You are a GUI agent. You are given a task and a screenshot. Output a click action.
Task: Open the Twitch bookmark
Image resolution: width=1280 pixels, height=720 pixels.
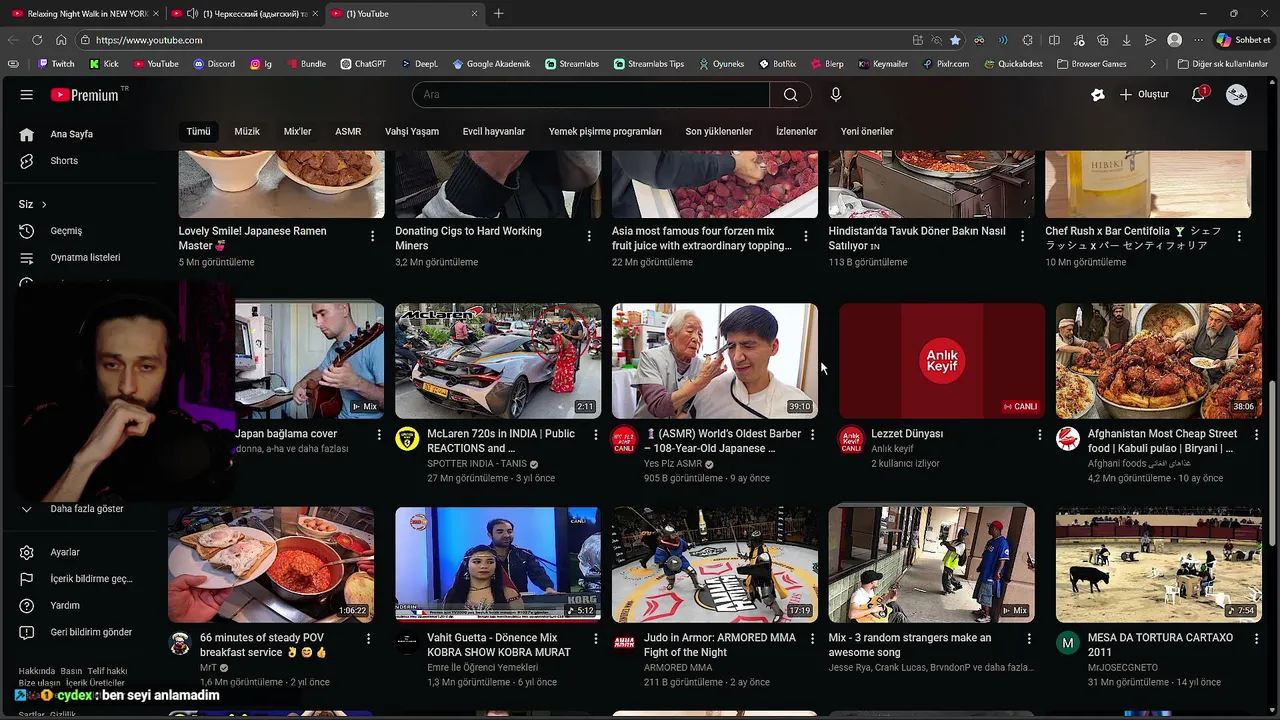[56, 64]
